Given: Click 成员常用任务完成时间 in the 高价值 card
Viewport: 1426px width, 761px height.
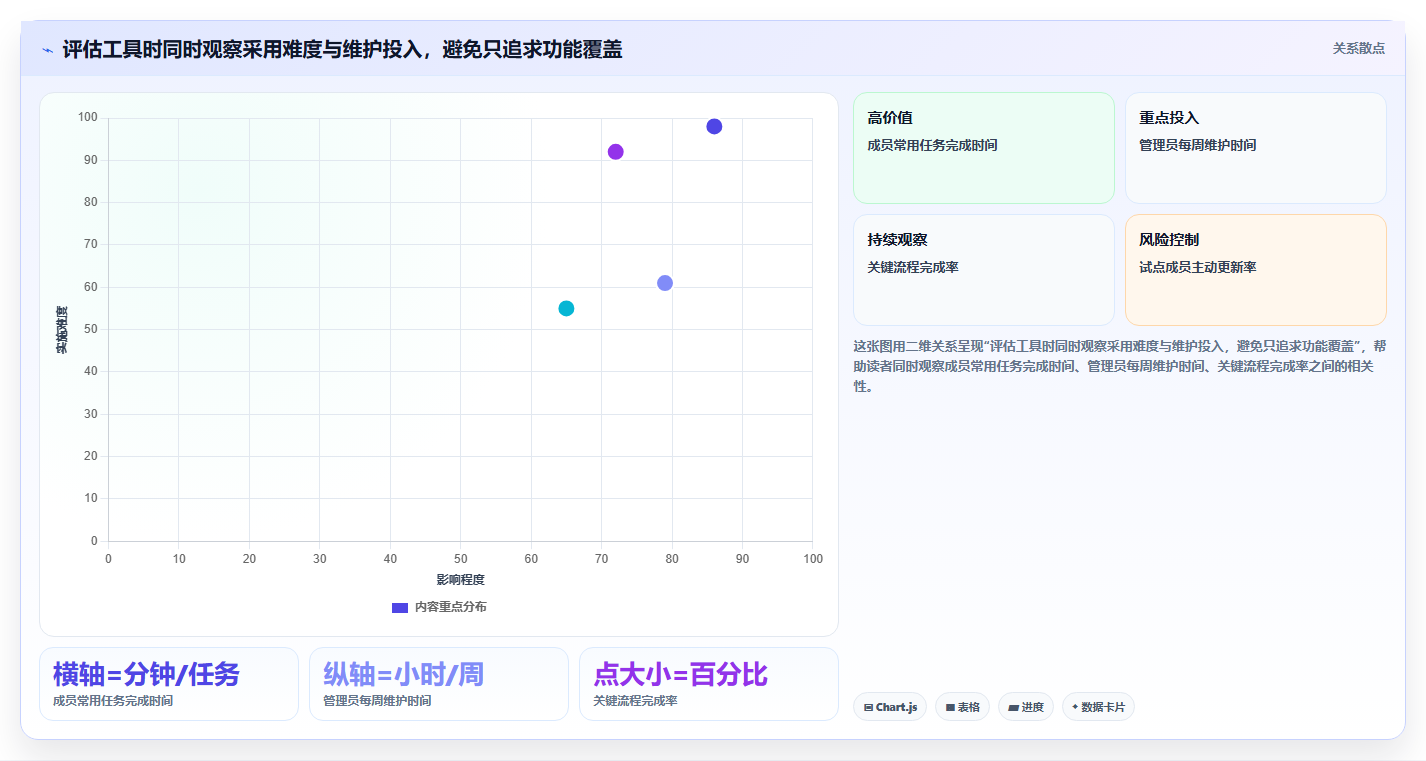Looking at the screenshot, I should (932, 145).
